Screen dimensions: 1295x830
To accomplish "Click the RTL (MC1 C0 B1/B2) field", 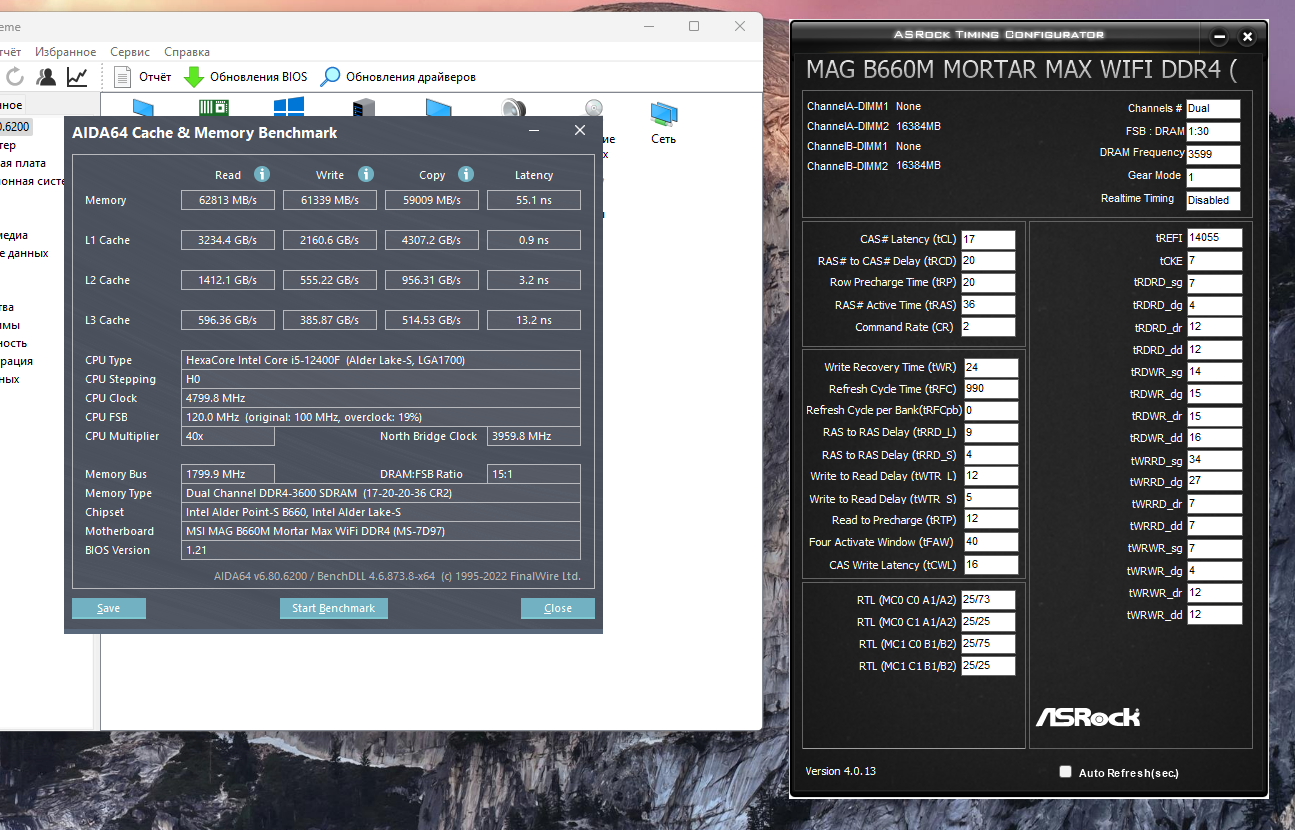I will click(x=988, y=644).
